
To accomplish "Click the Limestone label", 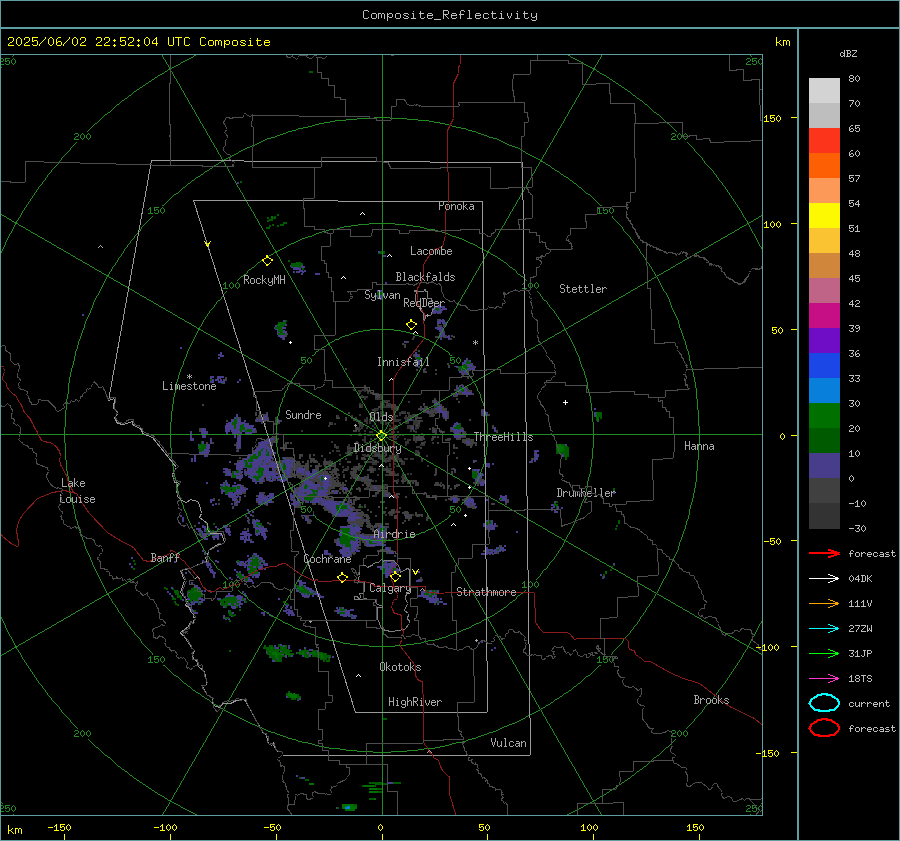I will [x=189, y=386].
